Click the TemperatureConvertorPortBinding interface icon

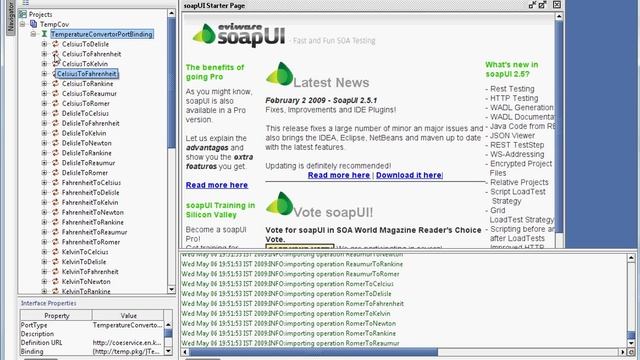pos(44,34)
